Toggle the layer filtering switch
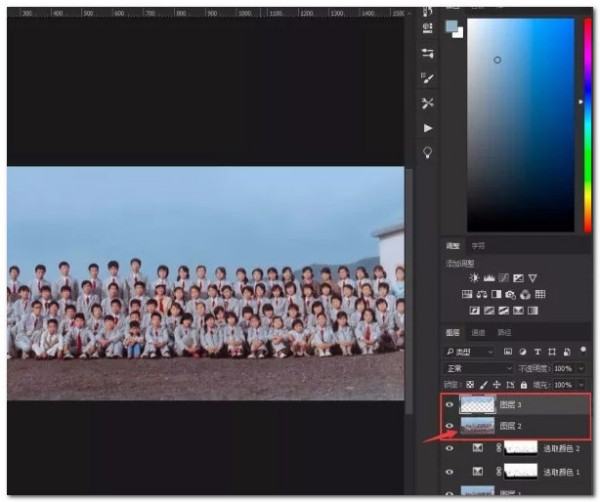 click(583, 350)
